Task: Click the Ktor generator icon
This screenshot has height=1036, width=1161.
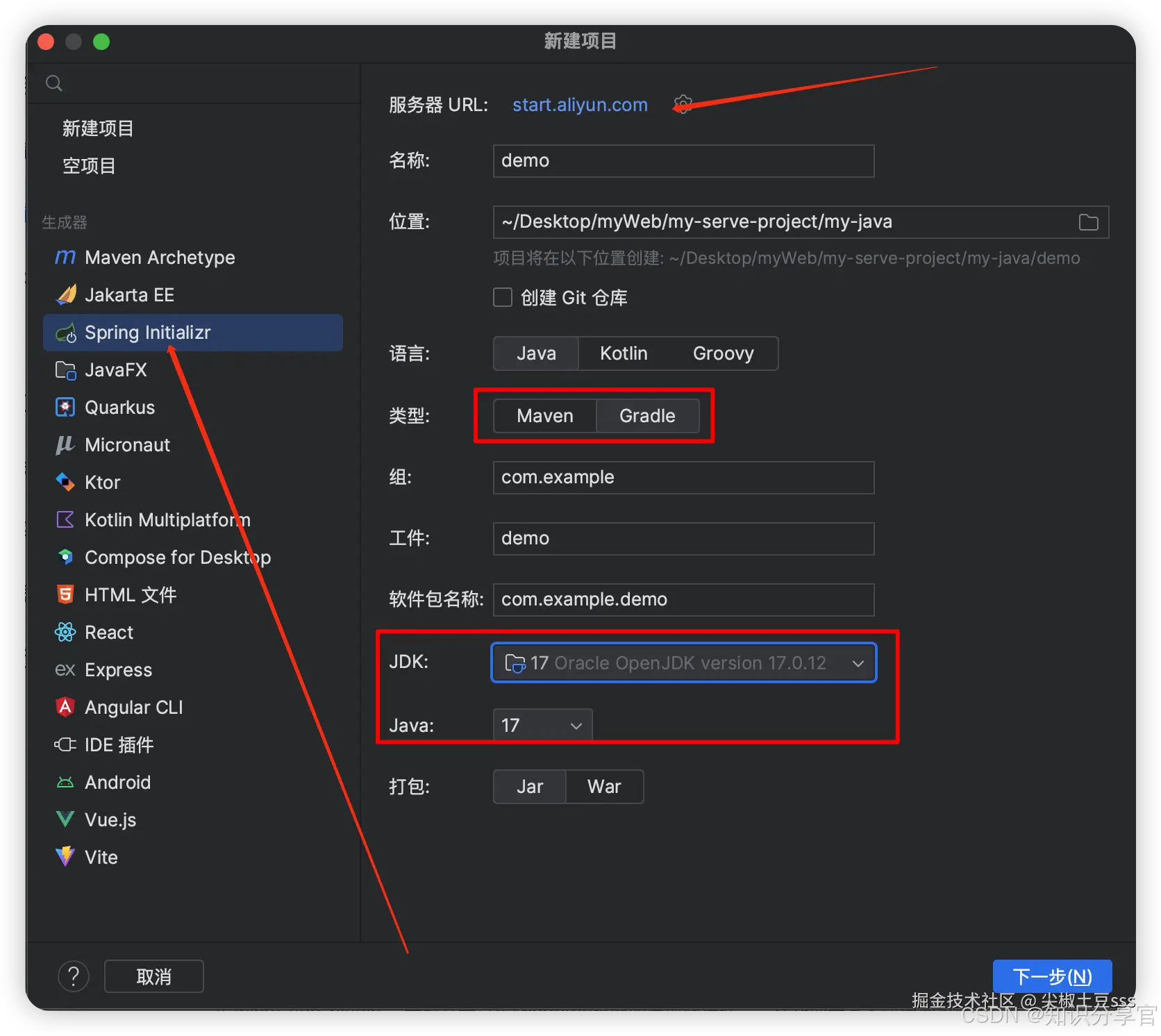Action: [x=65, y=483]
